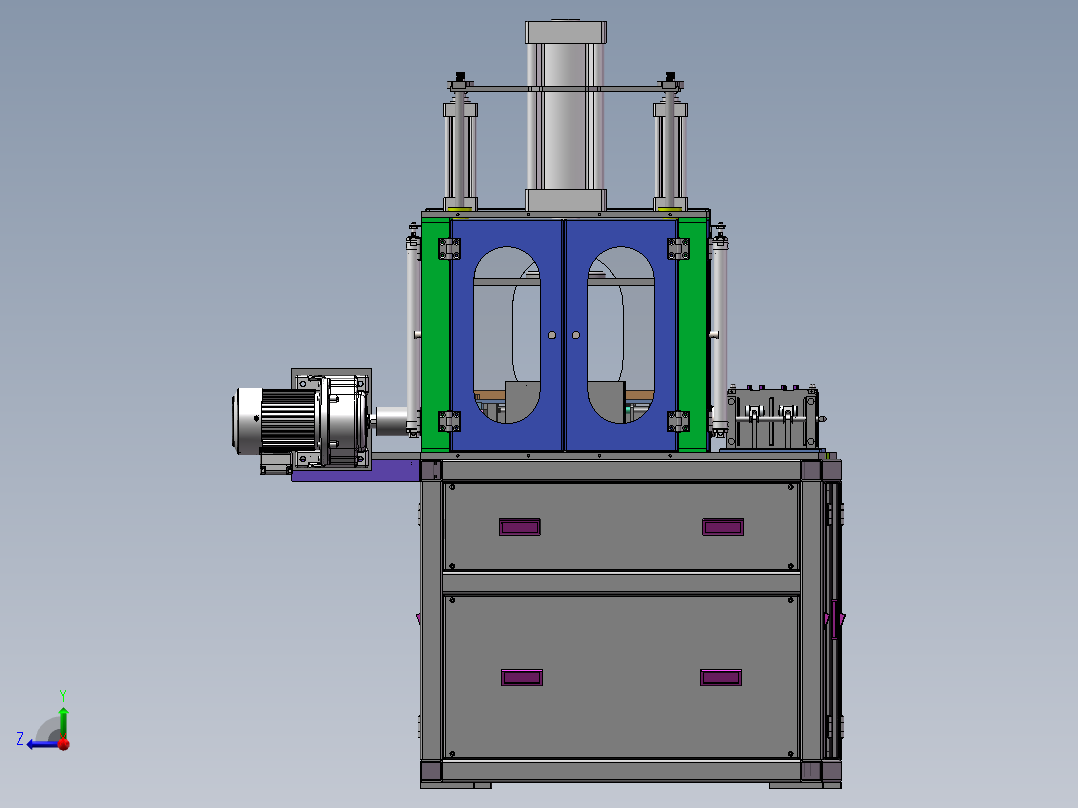Click the upper panel's left purple handle
1078x808 pixels.
pos(520,527)
